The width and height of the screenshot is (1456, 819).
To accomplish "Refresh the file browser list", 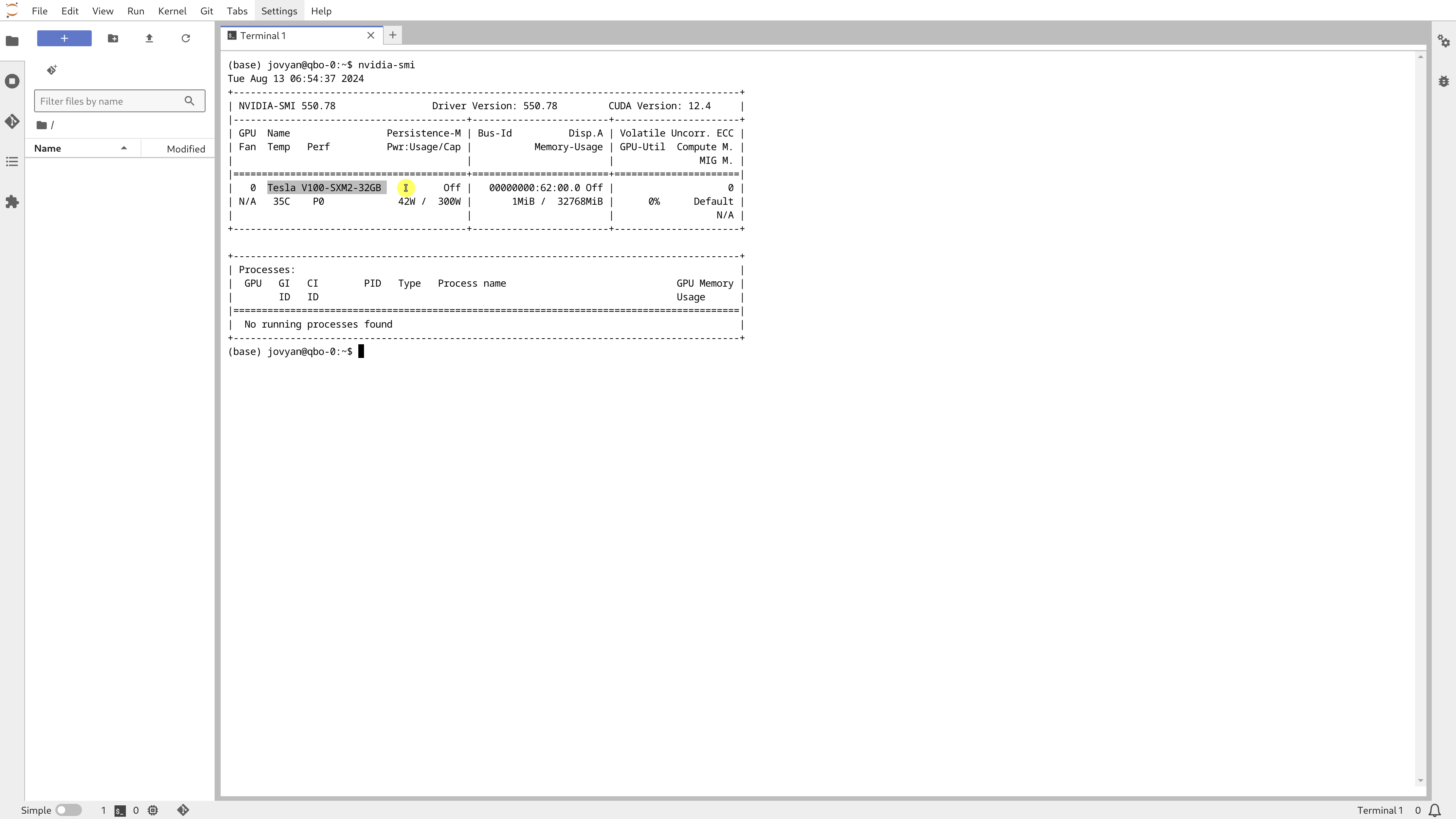I will pos(185,38).
